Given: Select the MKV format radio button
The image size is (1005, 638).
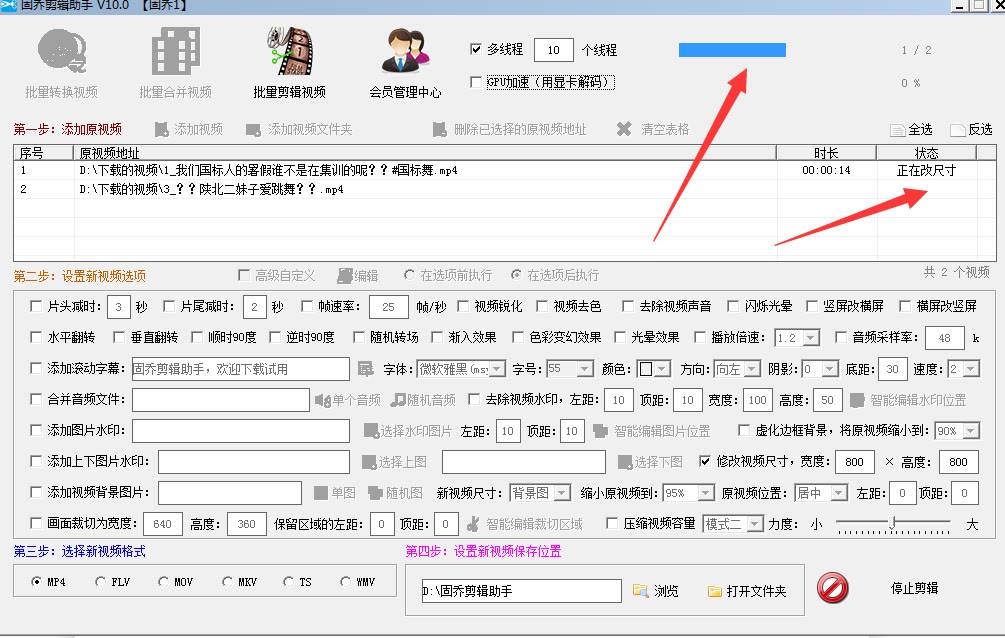Looking at the screenshot, I should click(227, 582).
